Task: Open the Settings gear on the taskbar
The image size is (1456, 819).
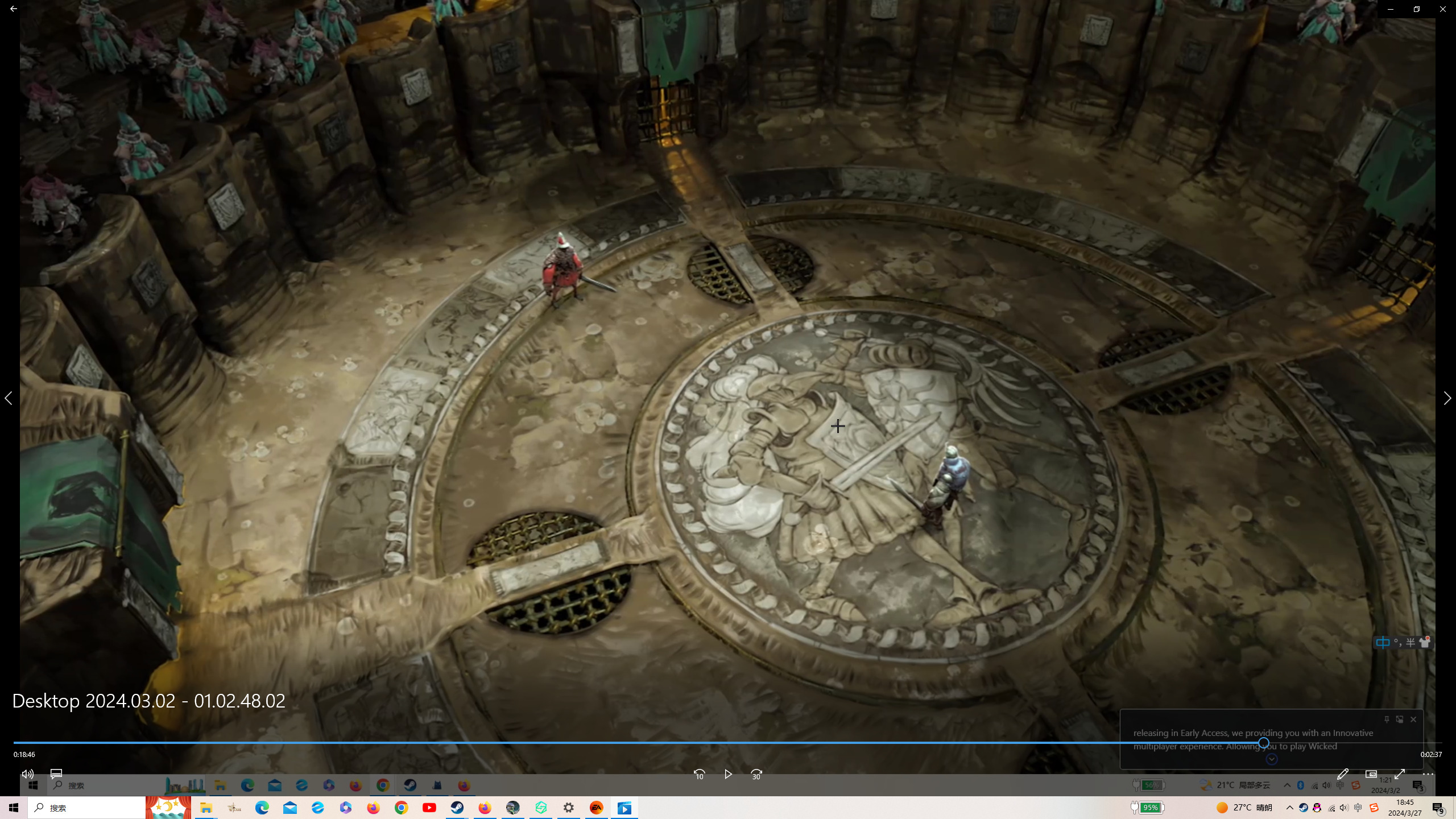Action: click(569, 808)
